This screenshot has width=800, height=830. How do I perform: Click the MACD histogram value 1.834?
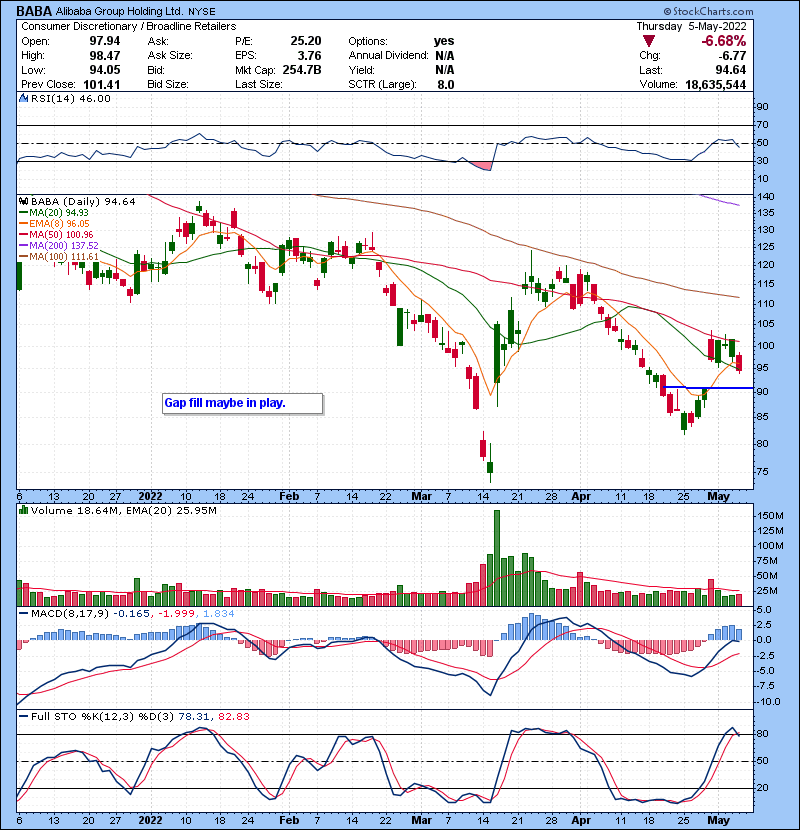pos(218,614)
